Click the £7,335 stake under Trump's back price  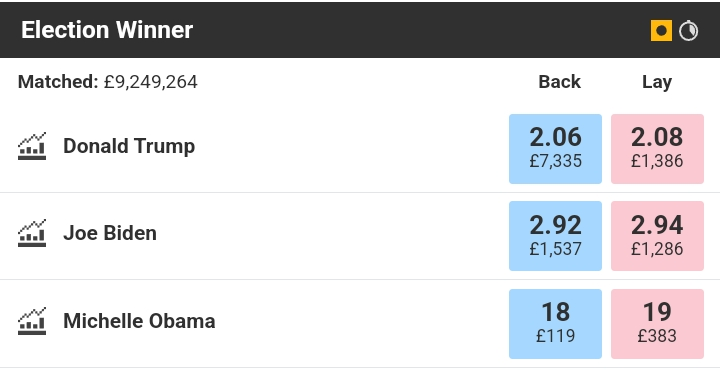555,161
